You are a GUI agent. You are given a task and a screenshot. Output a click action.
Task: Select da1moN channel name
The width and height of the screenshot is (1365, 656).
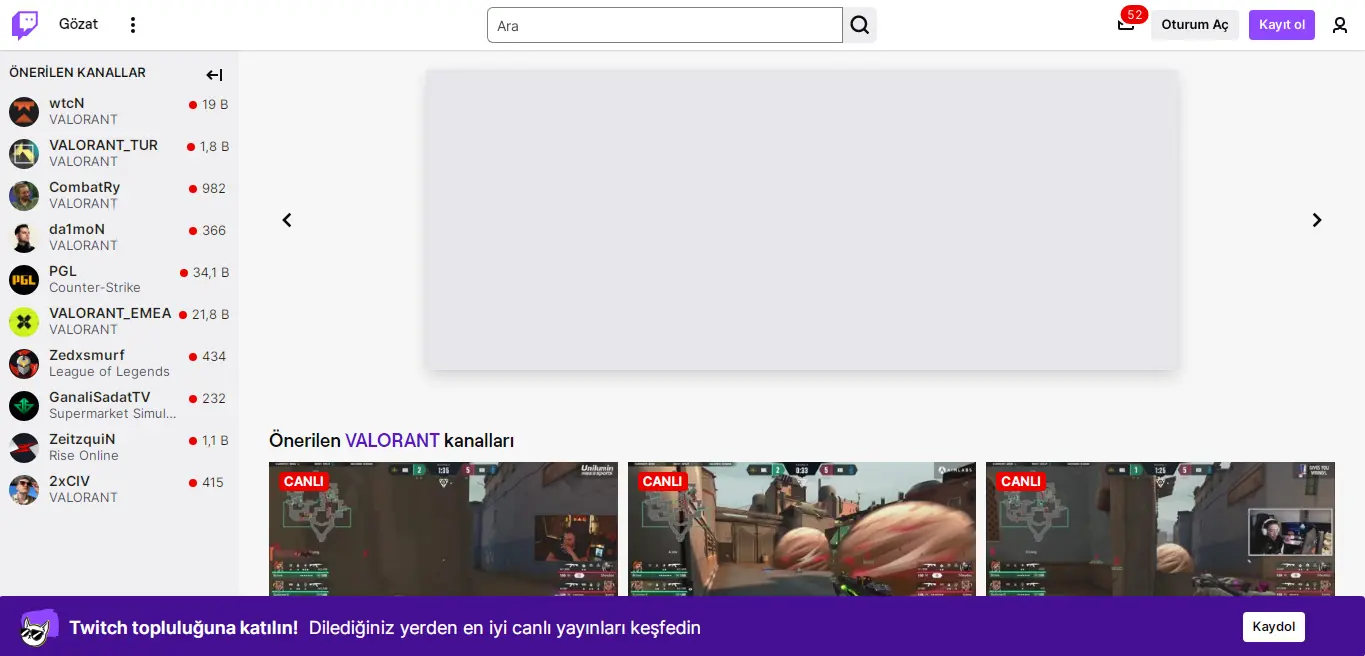tap(77, 229)
